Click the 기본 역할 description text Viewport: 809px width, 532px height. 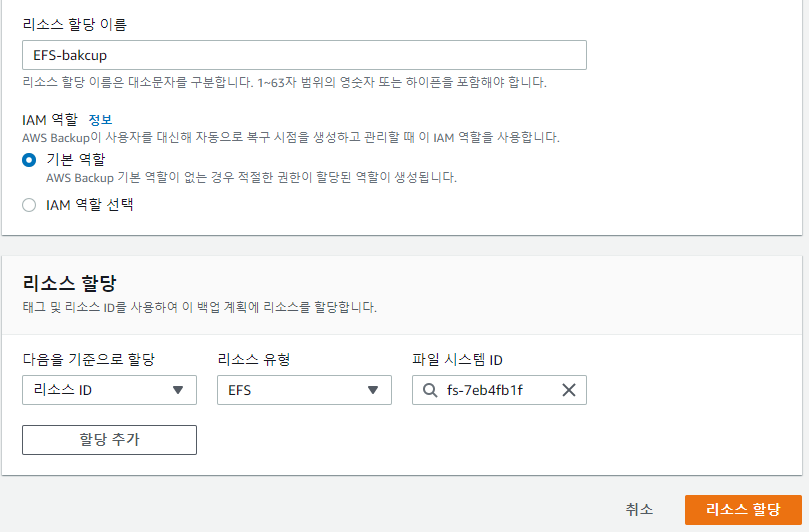click(251, 177)
